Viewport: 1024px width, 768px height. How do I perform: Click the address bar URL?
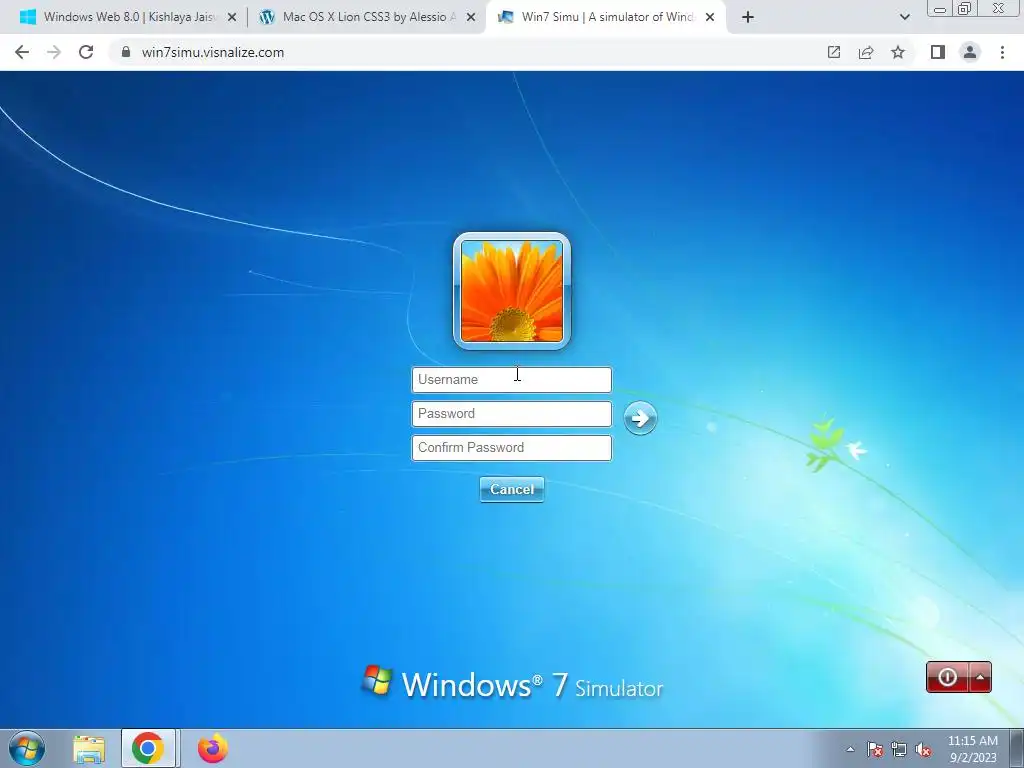pos(213,52)
